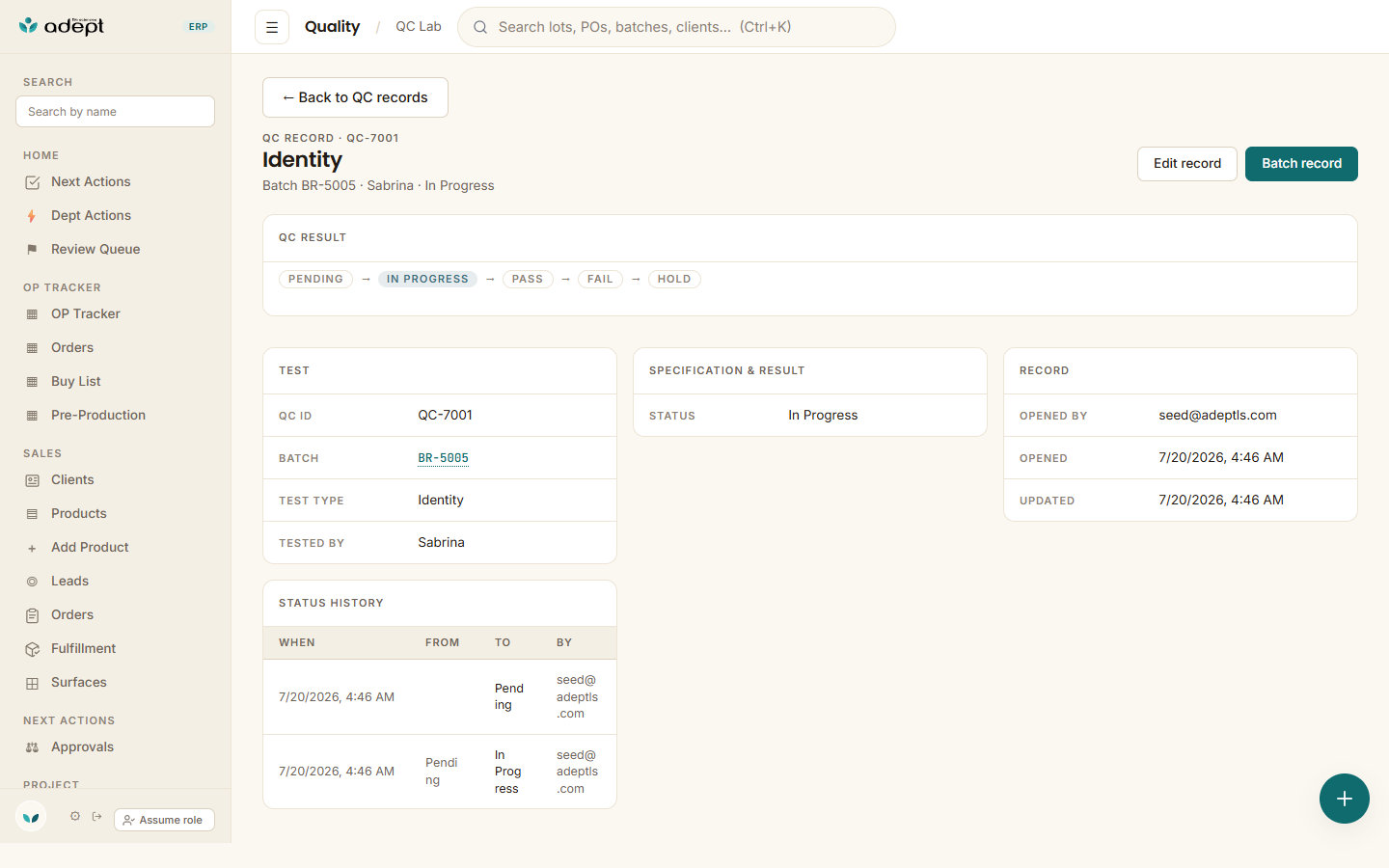
Task: Click the QC Lab breadcrumb
Action: point(419,27)
